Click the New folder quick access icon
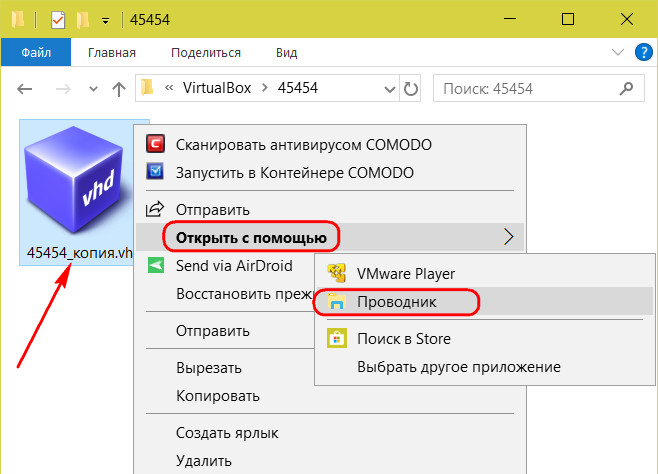Screen dimensions: 658x474 (83, 20)
